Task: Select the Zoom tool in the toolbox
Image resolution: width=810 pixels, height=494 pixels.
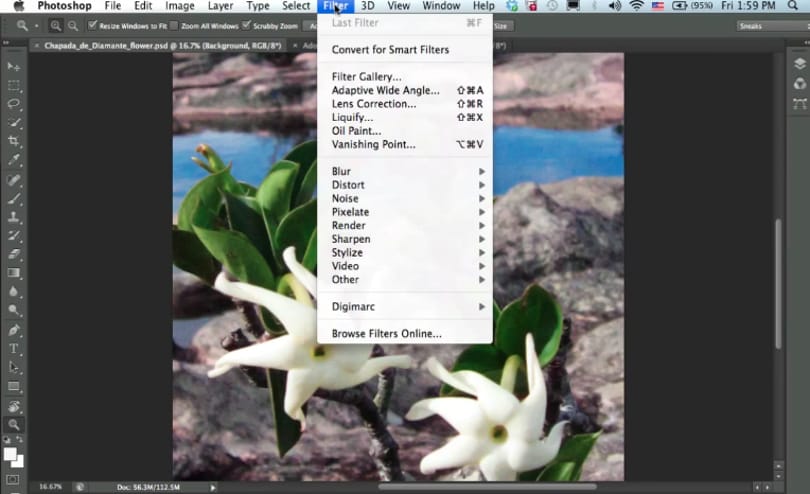Action: coord(13,425)
